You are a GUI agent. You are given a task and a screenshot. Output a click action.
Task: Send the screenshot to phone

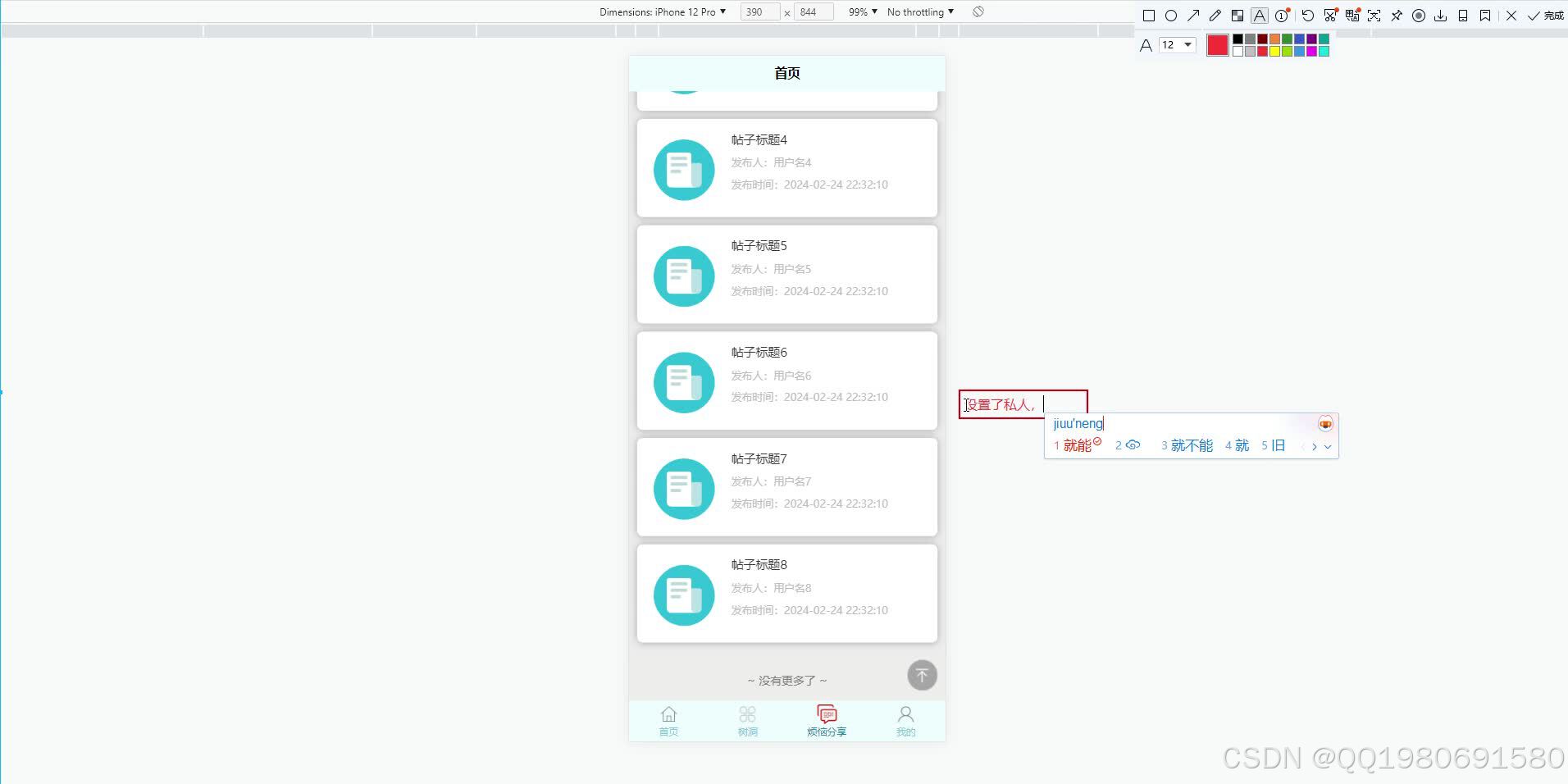pyautogui.click(x=1463, y=16)
